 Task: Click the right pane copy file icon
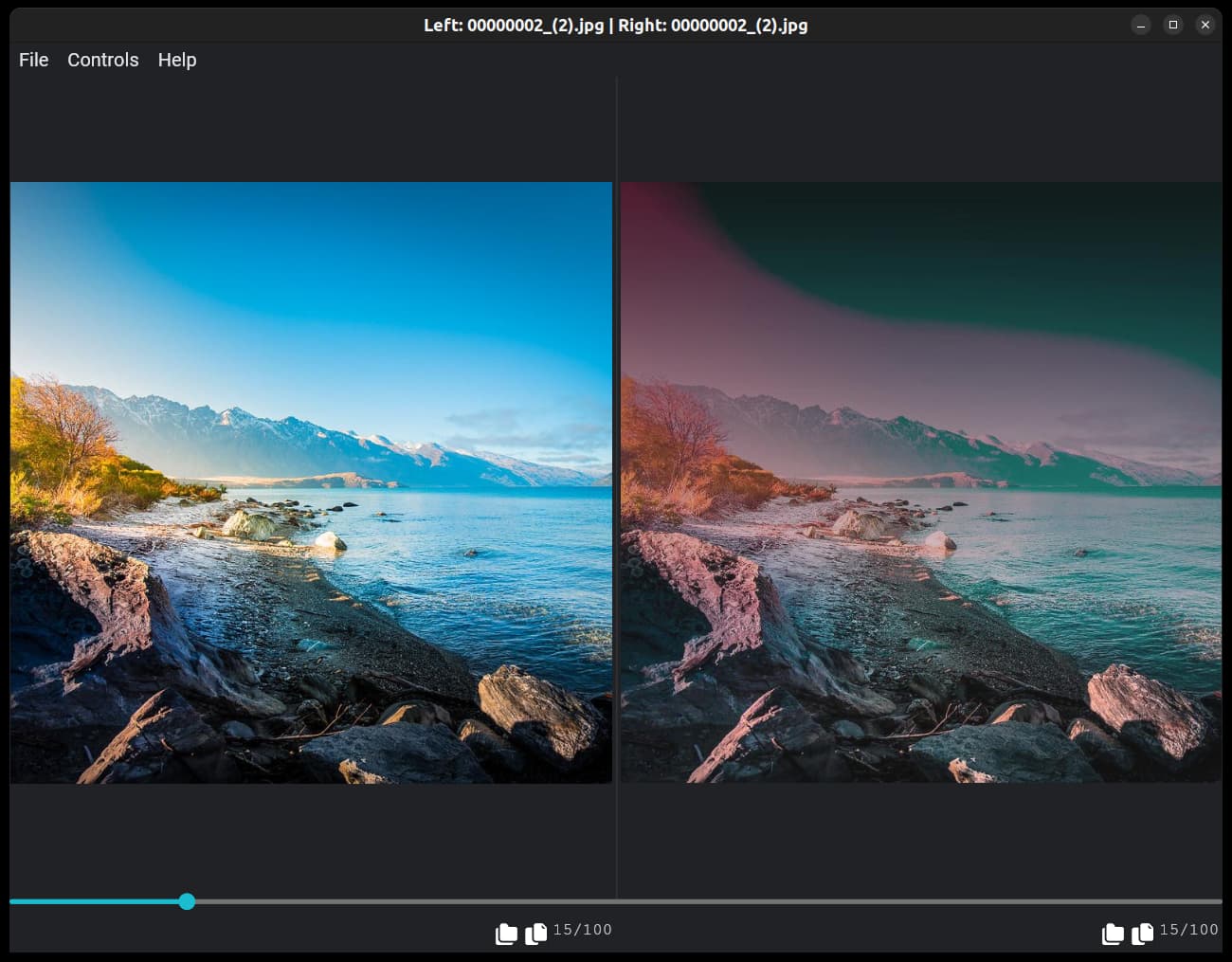[x=1142, y=934]
